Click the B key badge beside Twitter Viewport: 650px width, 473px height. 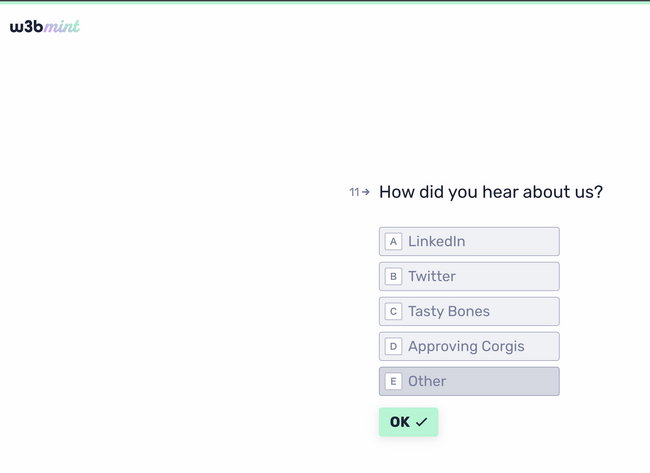coord(393,276)
